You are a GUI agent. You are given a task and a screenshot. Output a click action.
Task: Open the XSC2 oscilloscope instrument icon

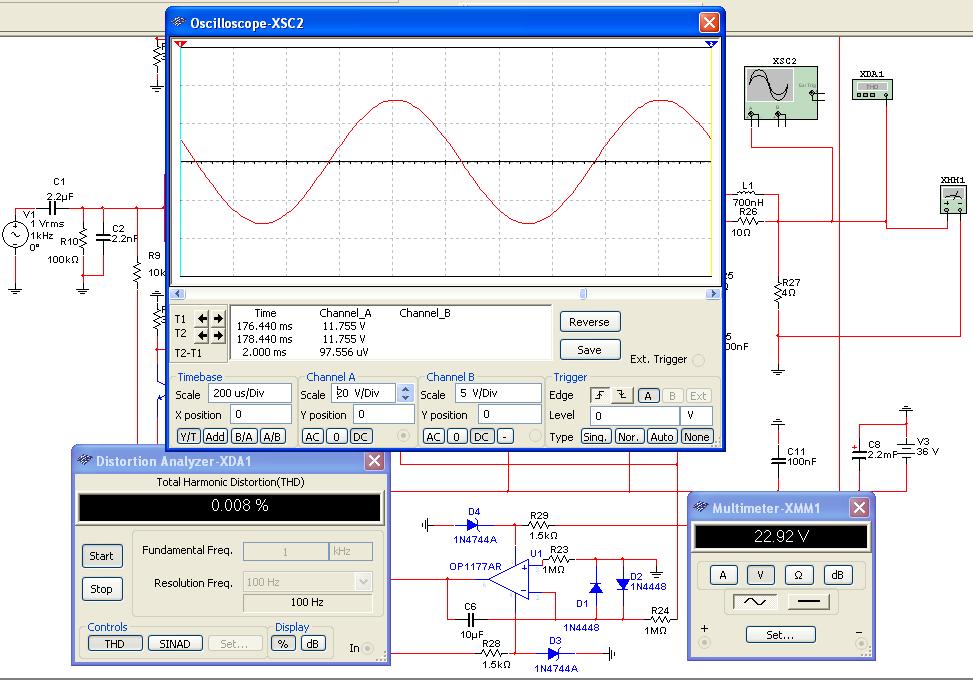pos(781,92)
